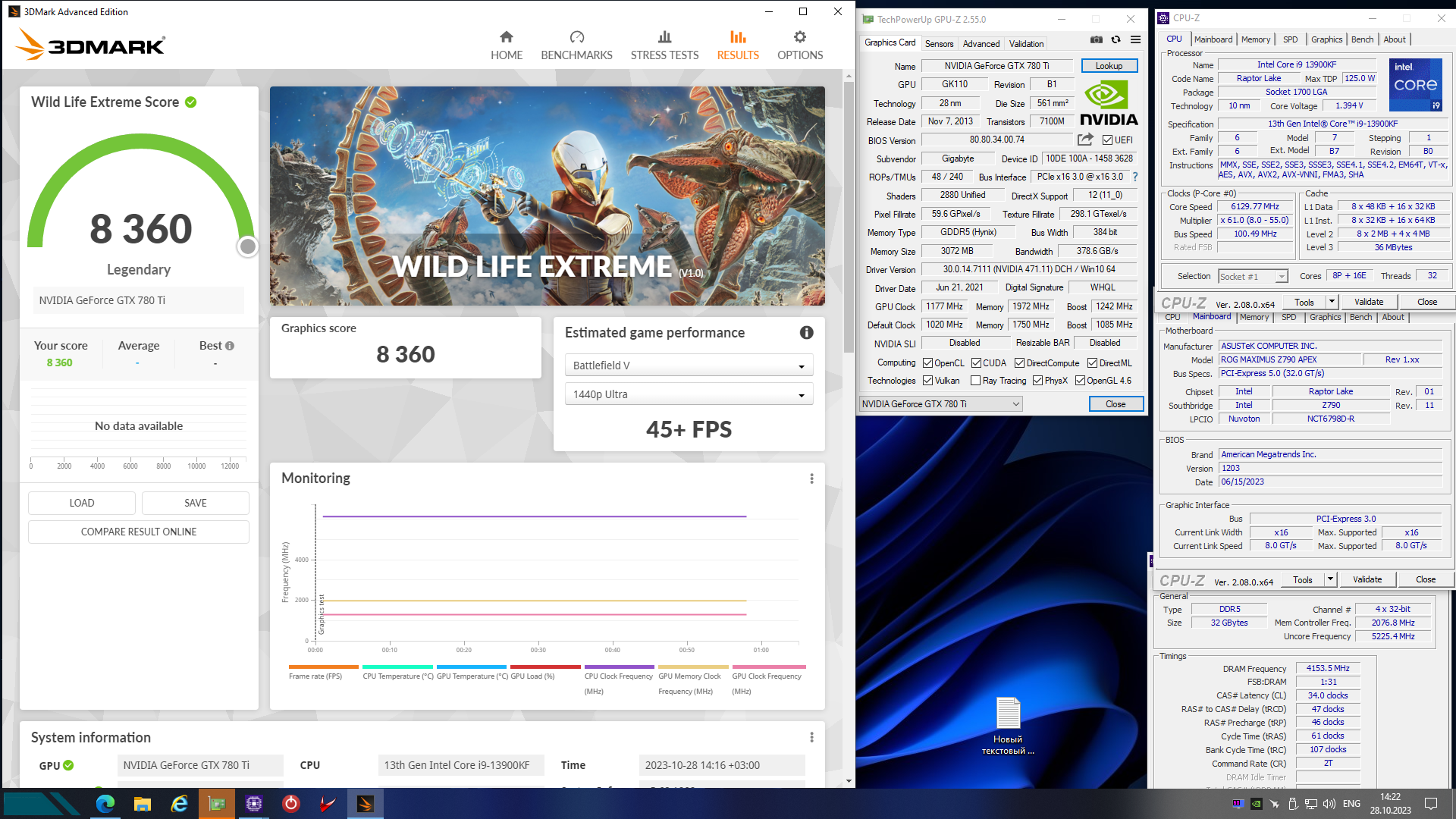This screenshot has height=819, width=1456.
Task: Open the GPU selector dropdown in GPU-Z
Action: point(940,404)
